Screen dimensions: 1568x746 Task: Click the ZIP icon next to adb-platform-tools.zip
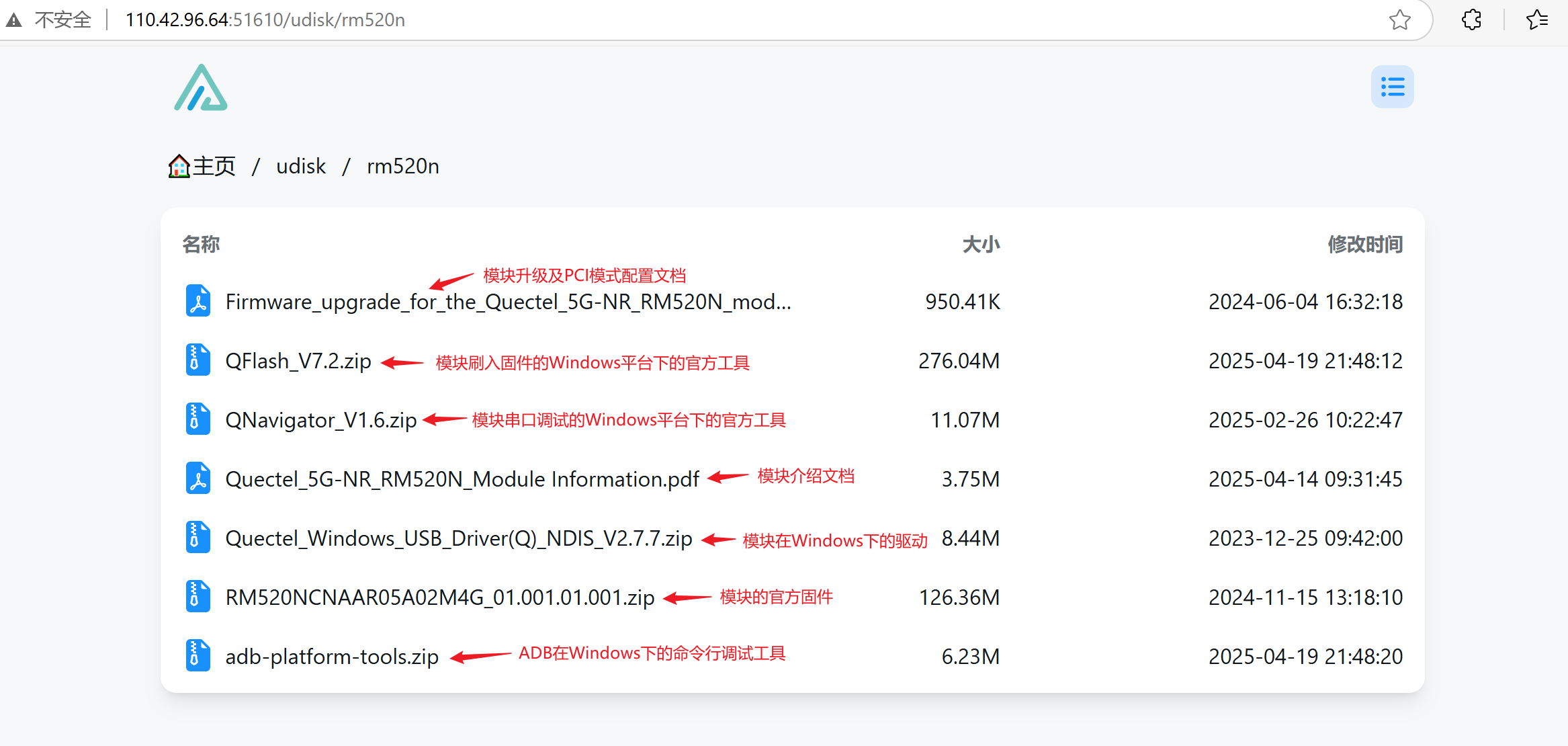click(198, 655)
